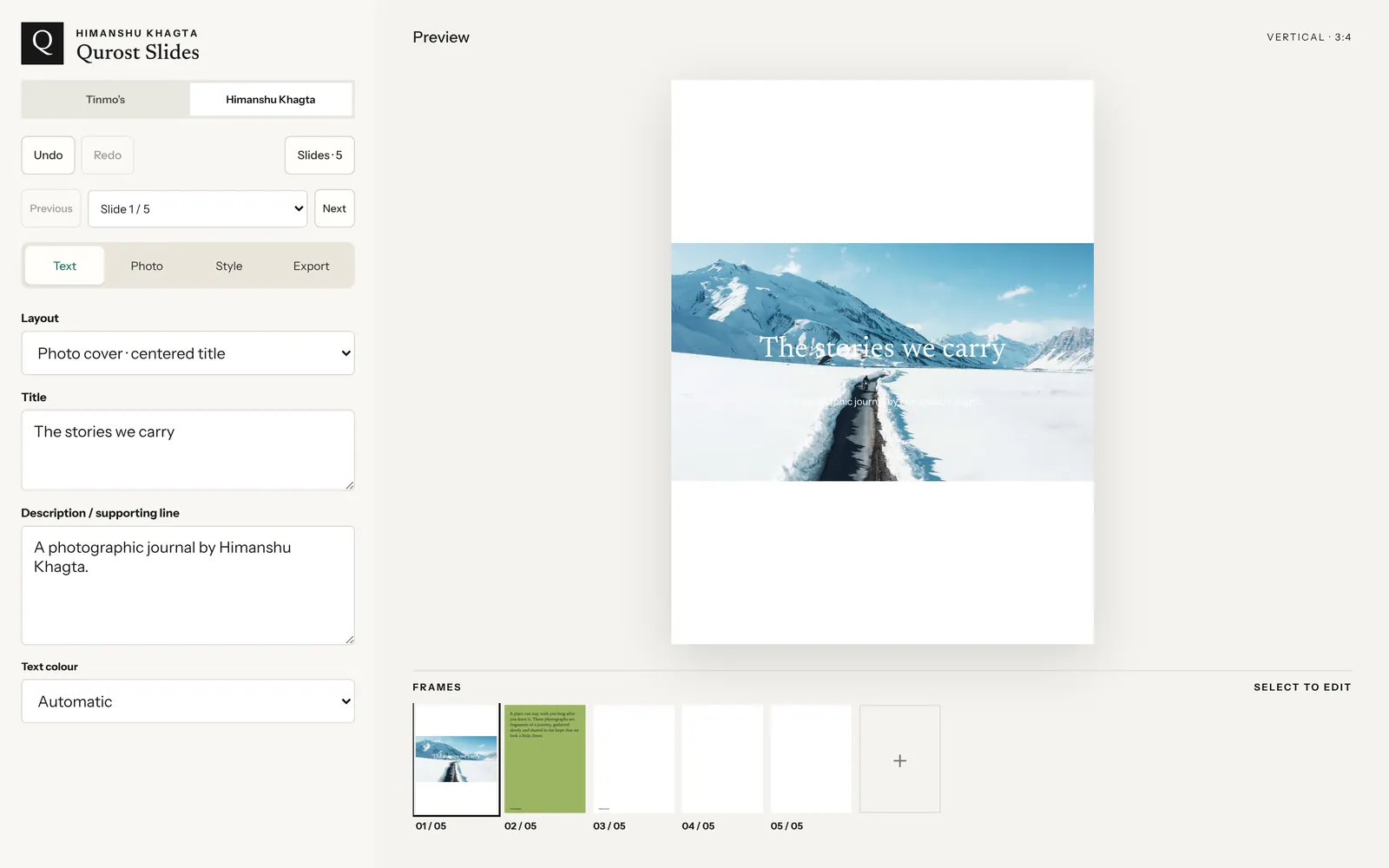The width and height of the screenshot is (1389, 868).
Task: Go to the Next slide
Action: [x=334, y=208]
